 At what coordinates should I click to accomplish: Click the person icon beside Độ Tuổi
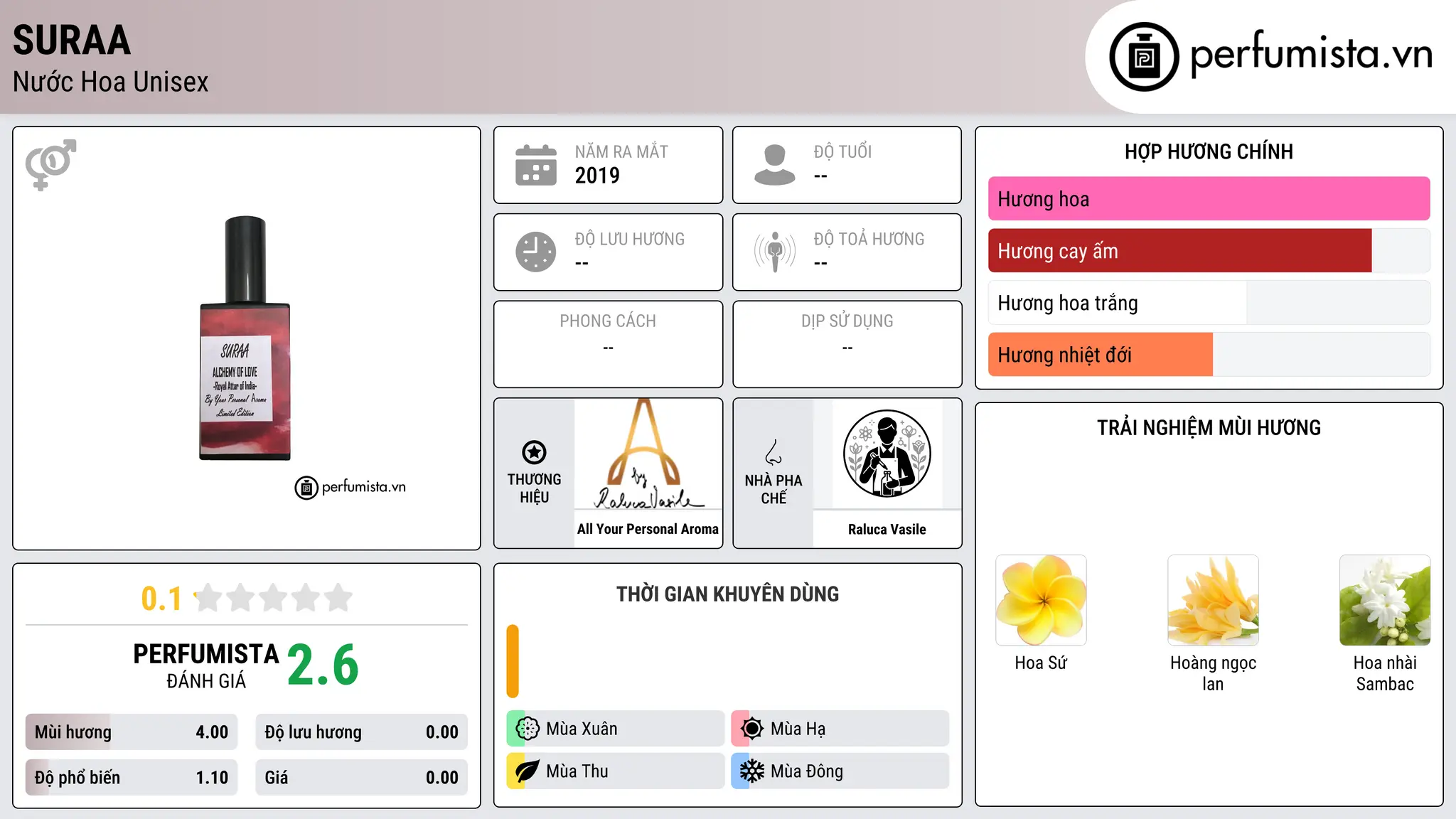774,165
